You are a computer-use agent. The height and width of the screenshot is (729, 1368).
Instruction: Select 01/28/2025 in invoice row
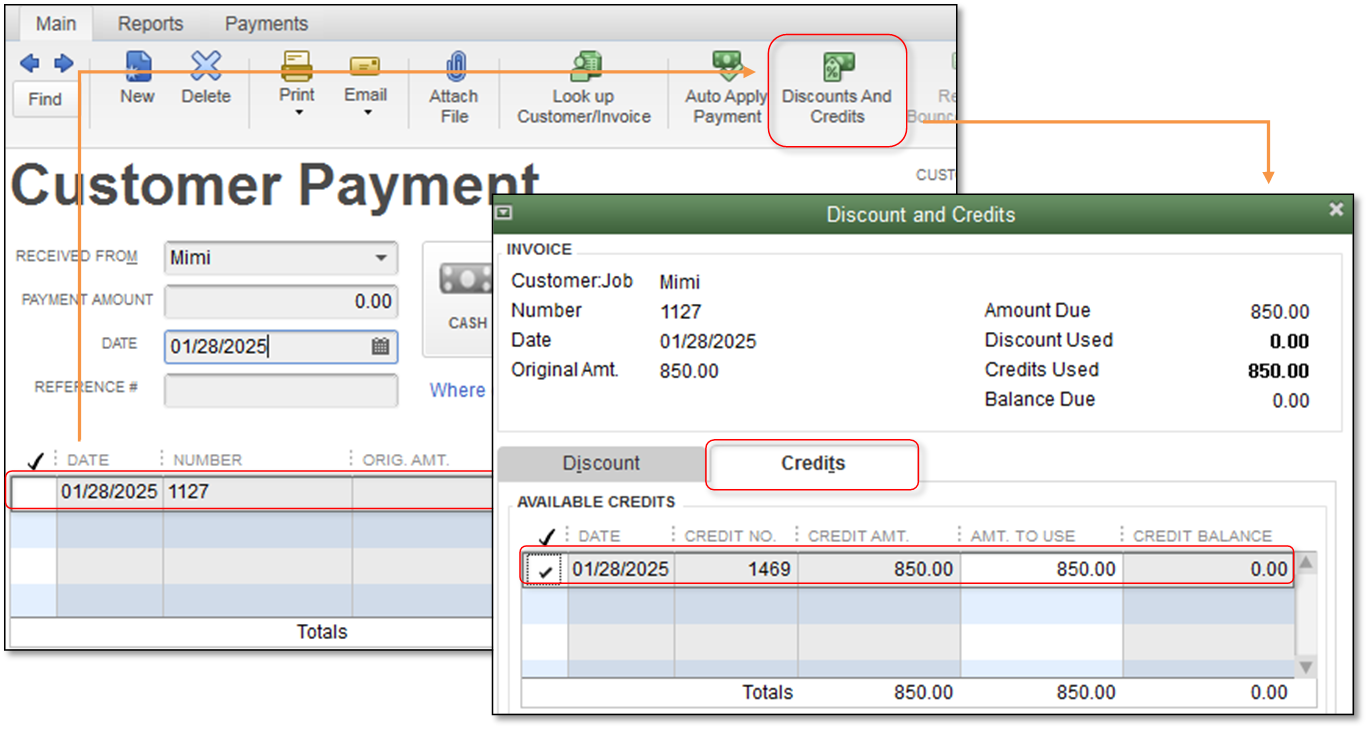[x=109, y=492]
